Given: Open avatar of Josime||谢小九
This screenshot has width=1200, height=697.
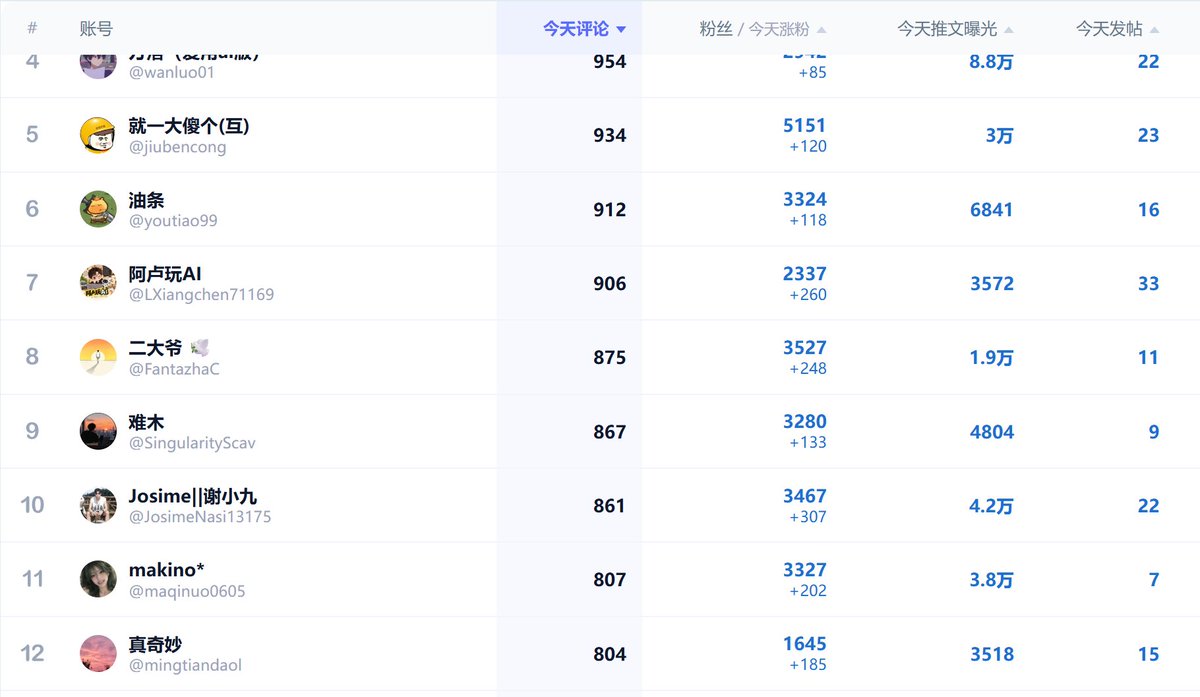Looking at the screenshot, I should click(98, 505).
